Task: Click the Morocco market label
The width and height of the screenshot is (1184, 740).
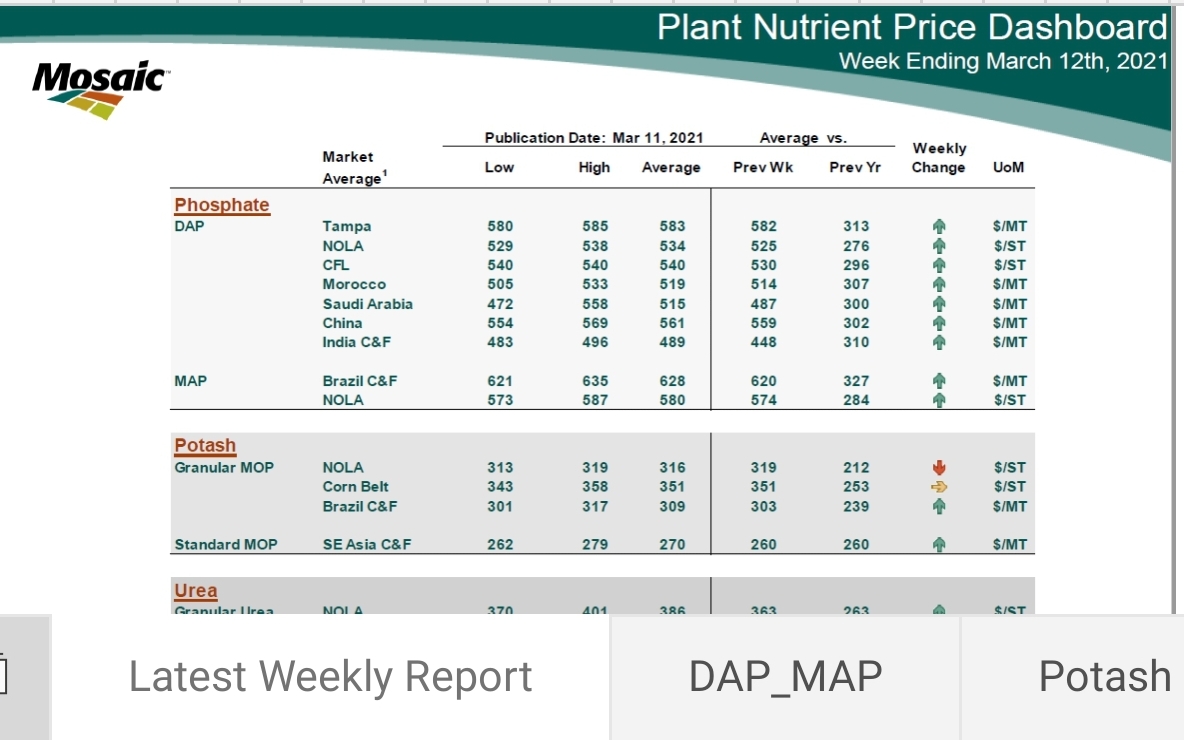Action: pyautogui.click(x=354, y=285)
